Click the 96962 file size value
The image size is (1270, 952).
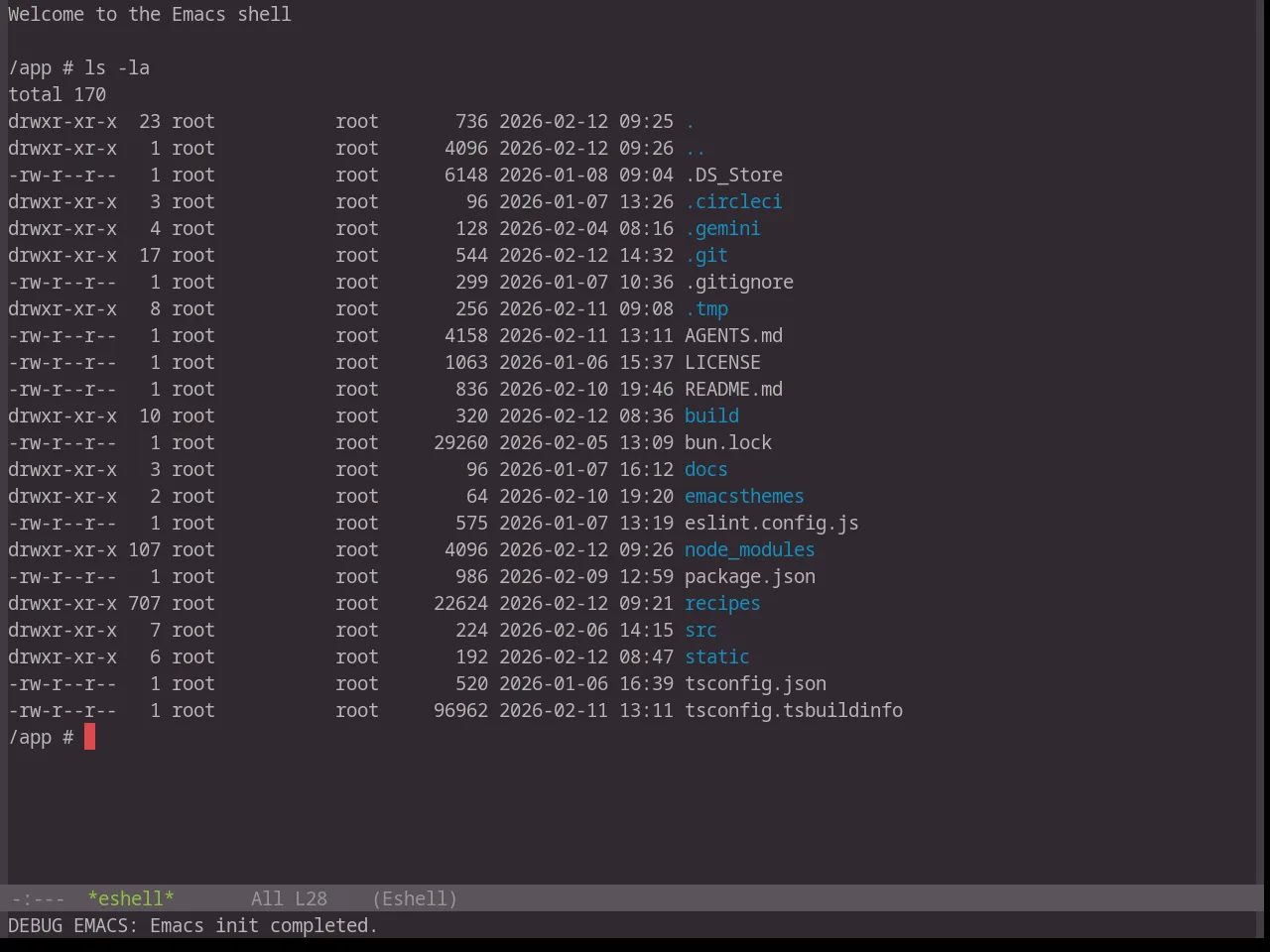460,710
